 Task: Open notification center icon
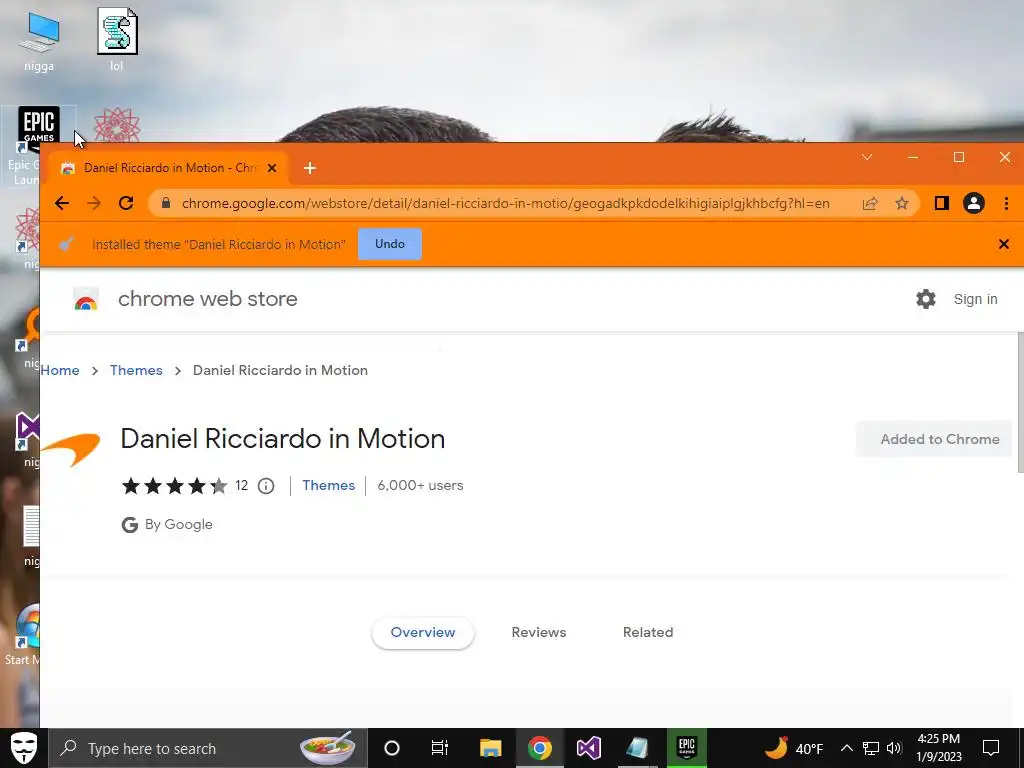click(991, 748)
